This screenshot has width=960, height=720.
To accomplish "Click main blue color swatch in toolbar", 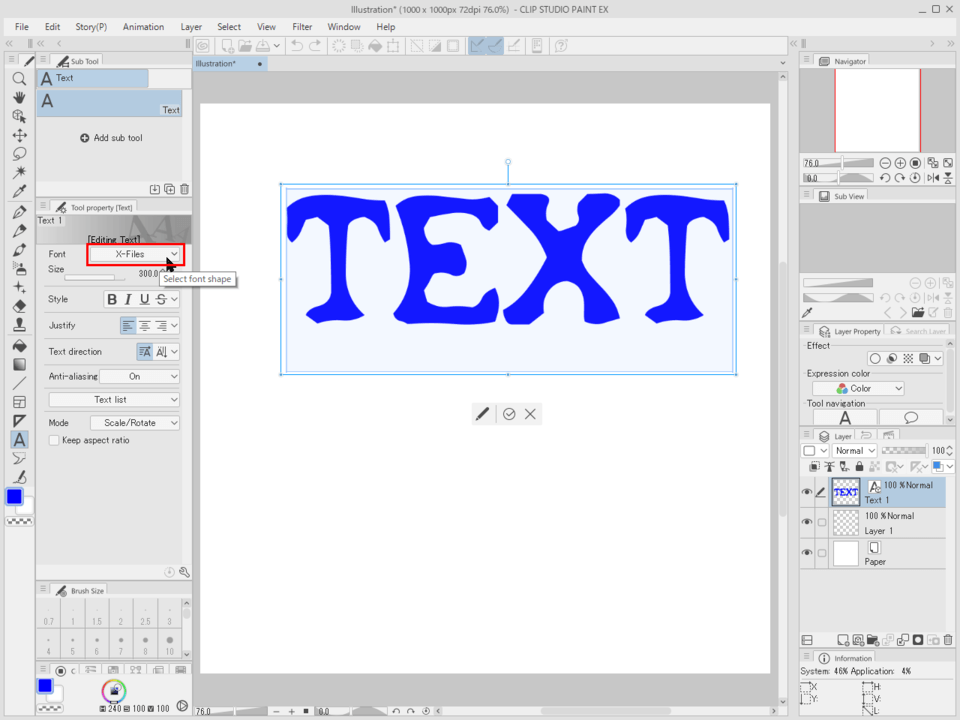I will click(15, 497).
